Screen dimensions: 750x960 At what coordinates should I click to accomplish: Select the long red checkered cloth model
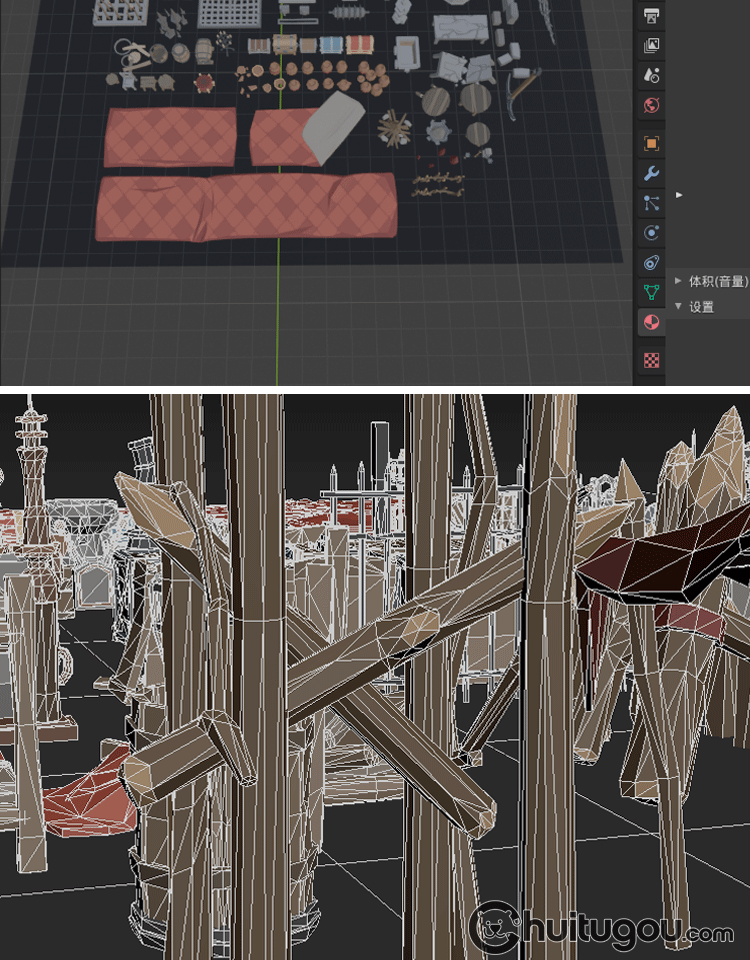(x=246, y=206)
